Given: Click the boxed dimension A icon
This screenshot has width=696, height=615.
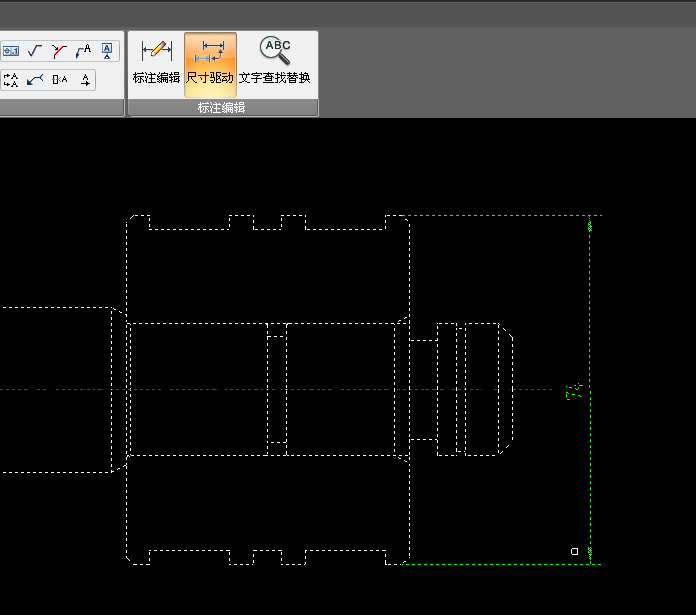Looking at the screenshot, I should pyautogui.click(x=60, y=79).
